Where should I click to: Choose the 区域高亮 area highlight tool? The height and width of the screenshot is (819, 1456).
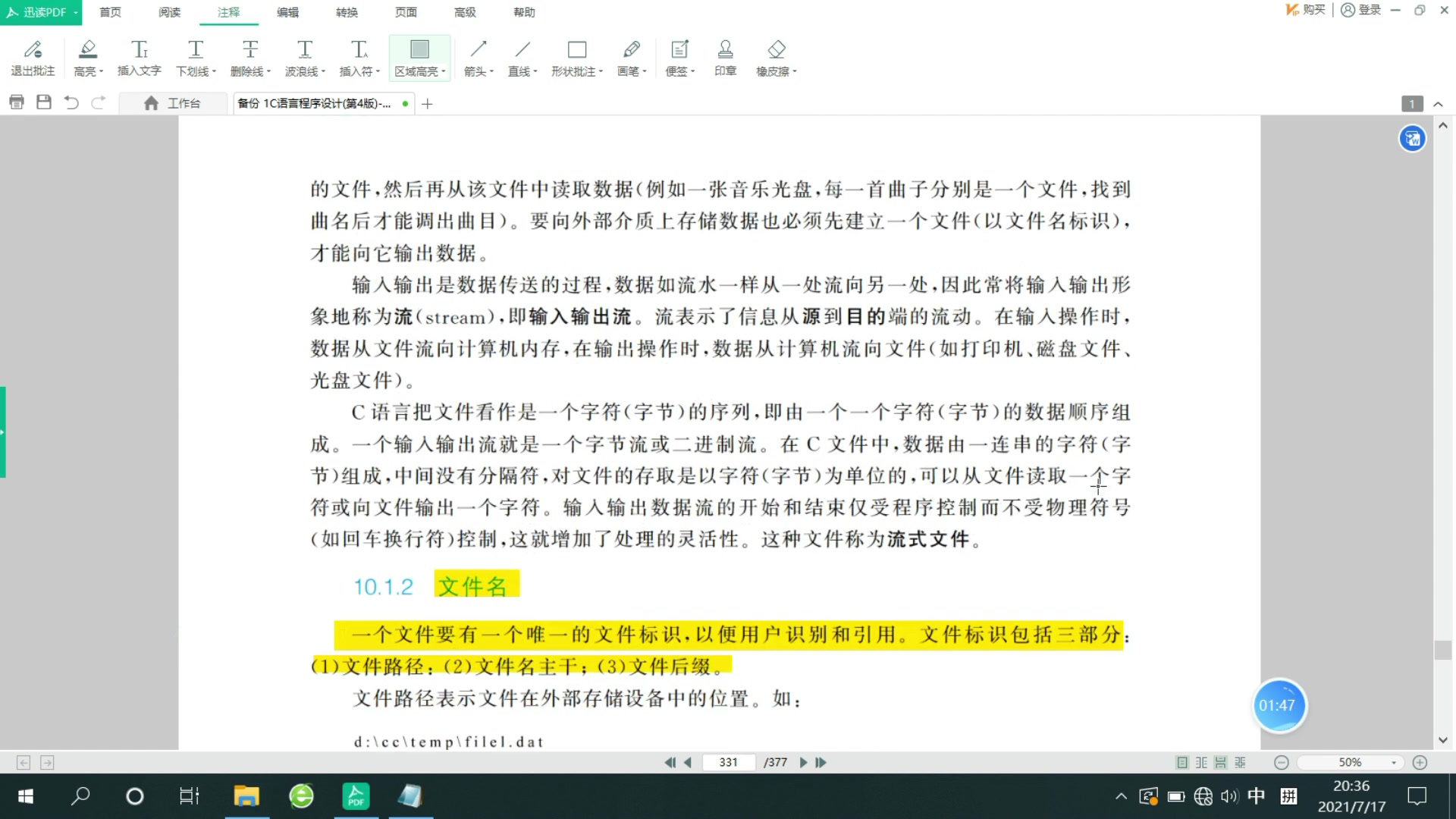419,53
